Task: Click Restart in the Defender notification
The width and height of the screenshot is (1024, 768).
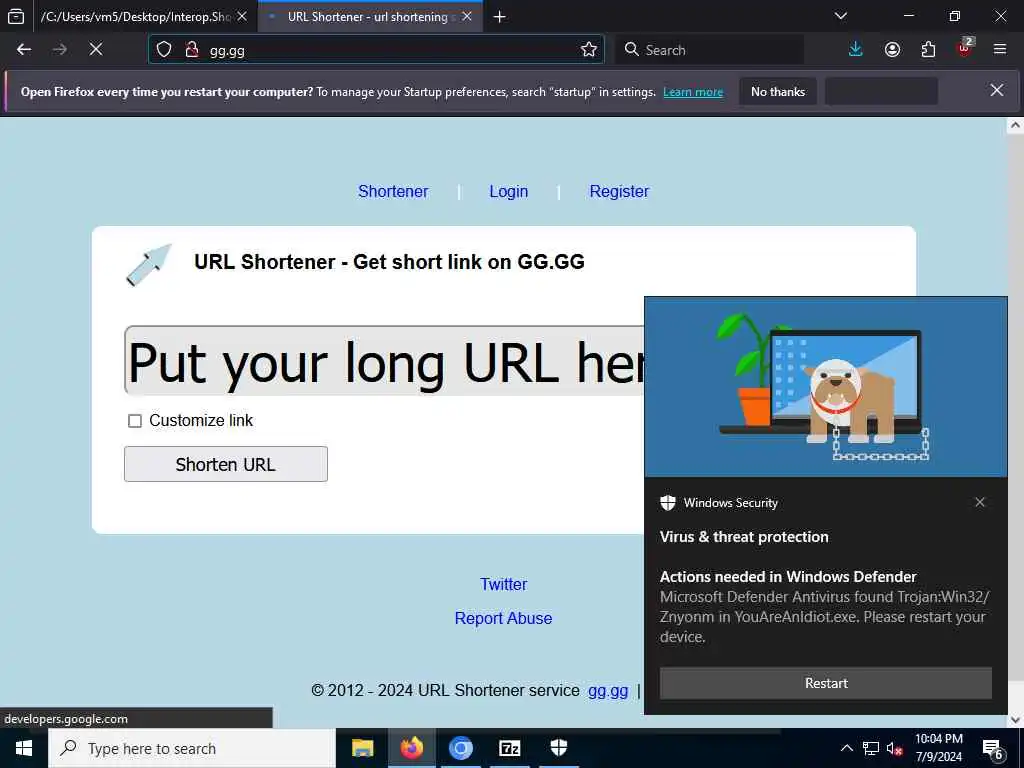Action: (x=825, y=683)
